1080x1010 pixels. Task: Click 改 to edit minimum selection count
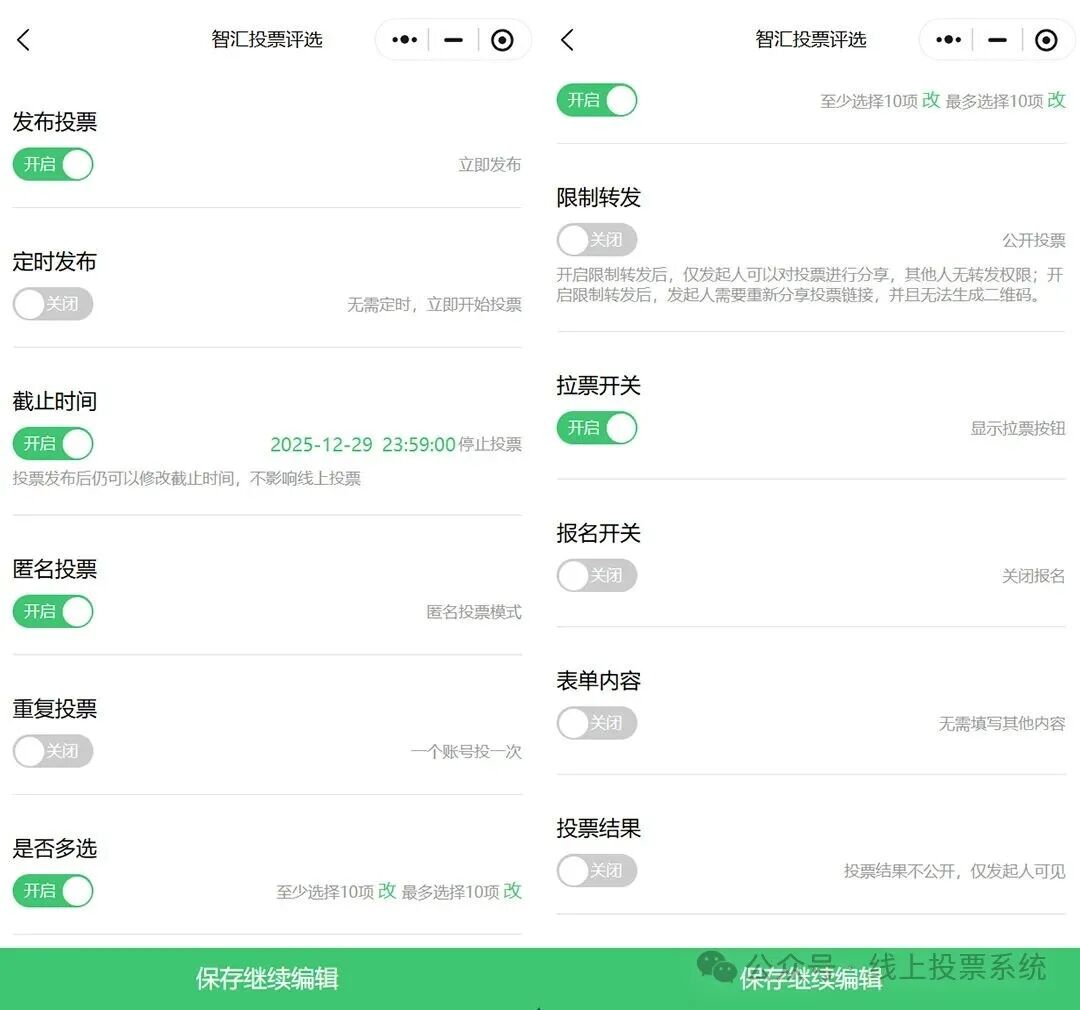coord(386,891)
